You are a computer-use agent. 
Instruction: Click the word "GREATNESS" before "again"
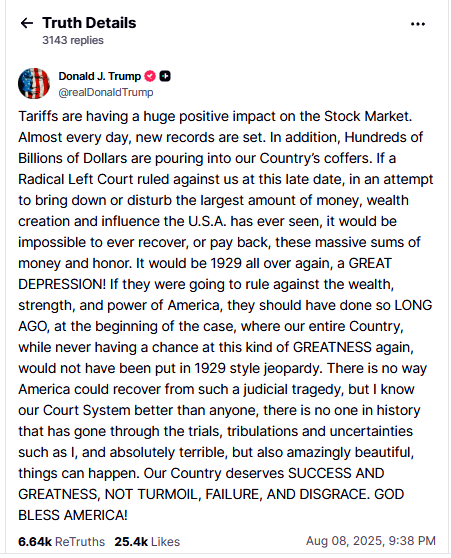[332, 347]
